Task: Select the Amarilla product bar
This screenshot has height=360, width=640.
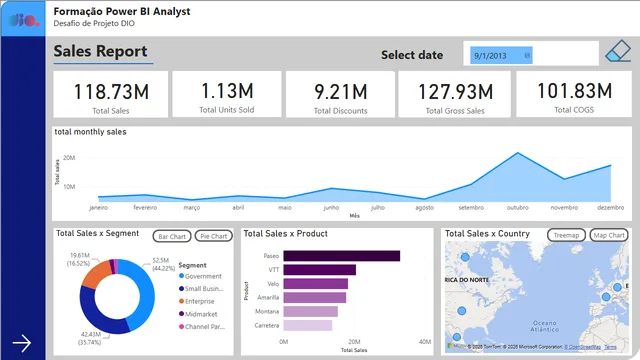Action: (x=315, y=298)
